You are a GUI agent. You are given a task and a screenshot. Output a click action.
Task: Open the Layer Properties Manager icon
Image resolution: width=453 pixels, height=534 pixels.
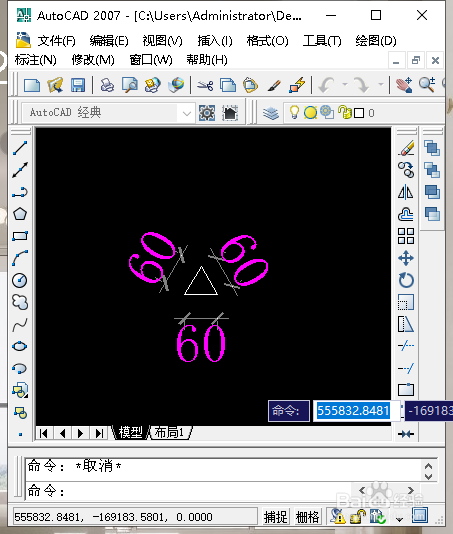pyautogui.click(x=271, y=113)
